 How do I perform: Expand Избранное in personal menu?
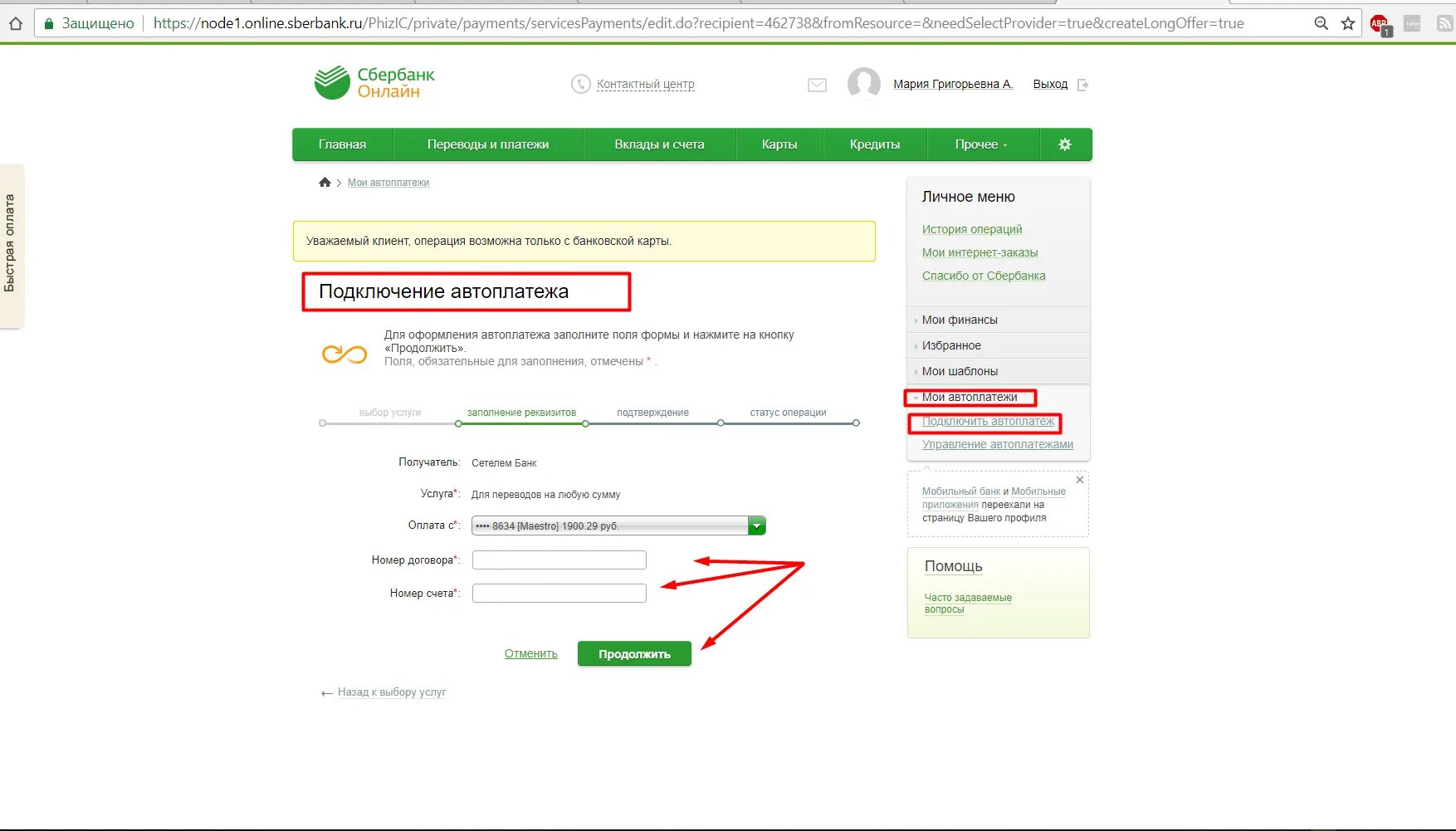click(951, 345)
